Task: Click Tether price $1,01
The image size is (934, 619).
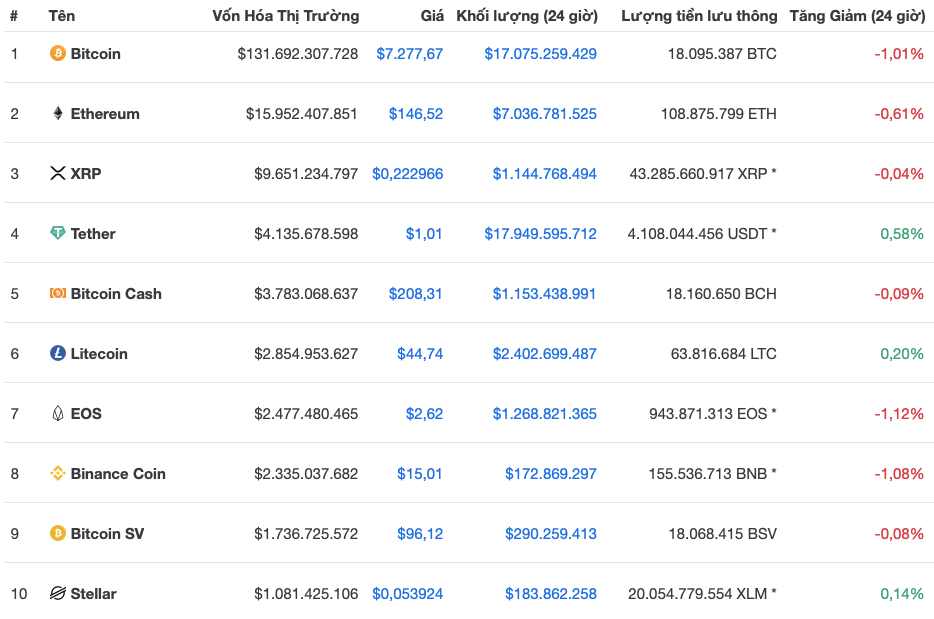Action: point(424,234)
